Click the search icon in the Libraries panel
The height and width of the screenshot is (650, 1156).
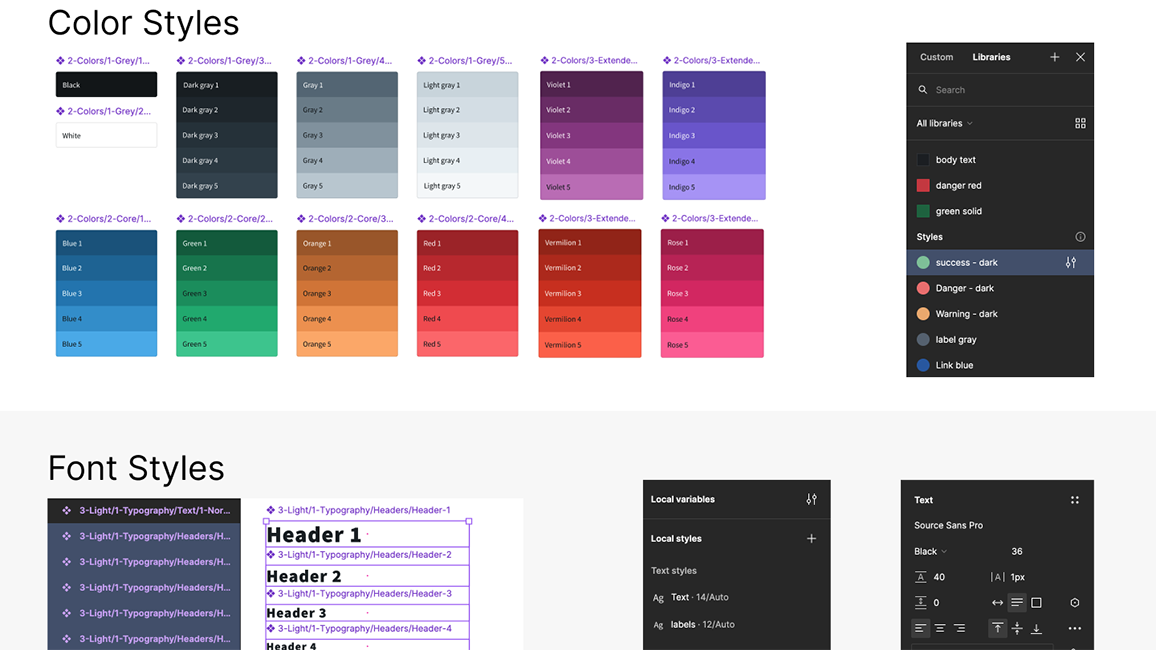coord(923,90)
